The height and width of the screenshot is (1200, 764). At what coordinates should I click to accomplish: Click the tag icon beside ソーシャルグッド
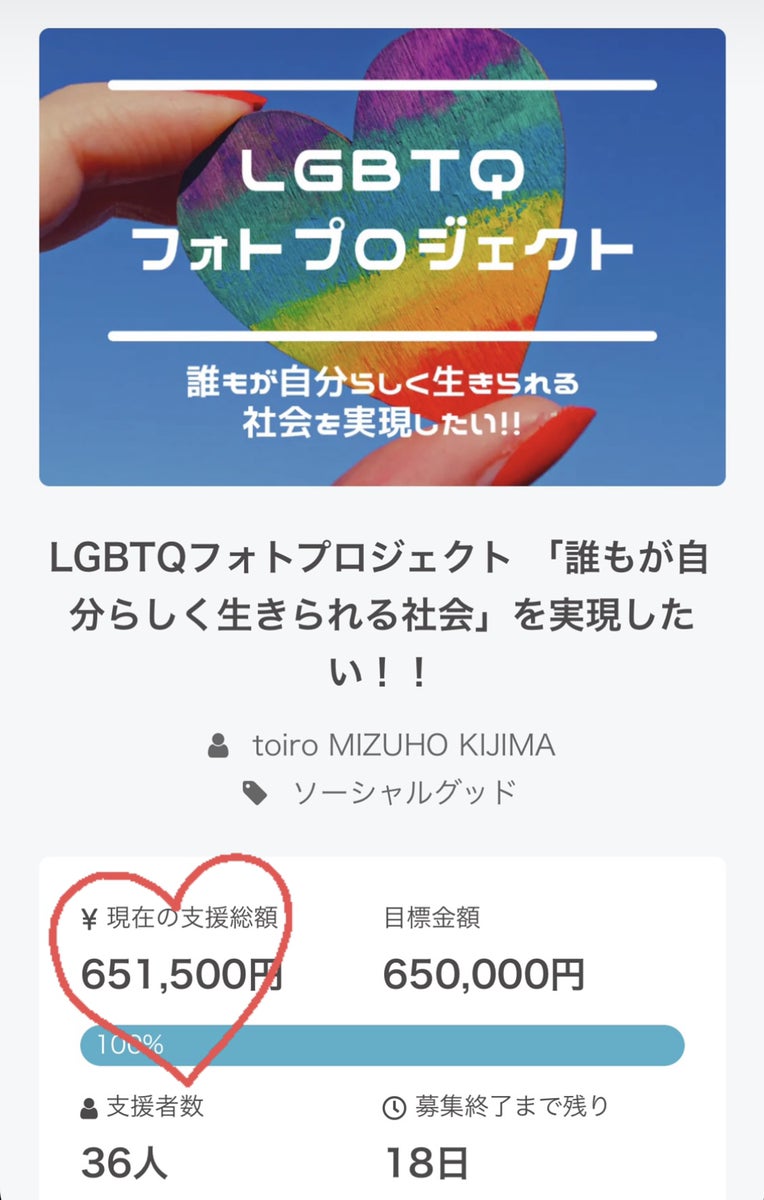pos(256,793)
